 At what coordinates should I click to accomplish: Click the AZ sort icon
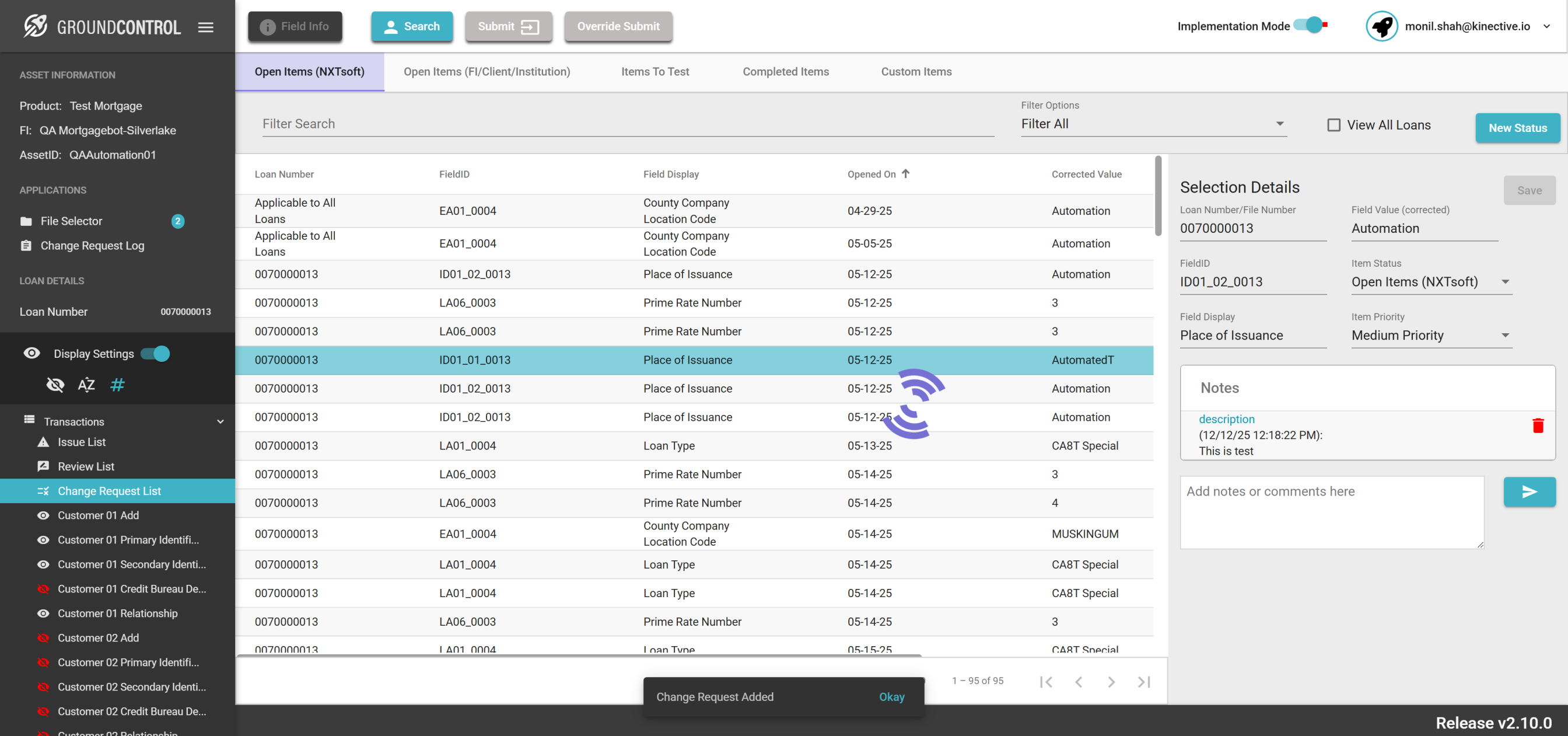tap(86, 385)
